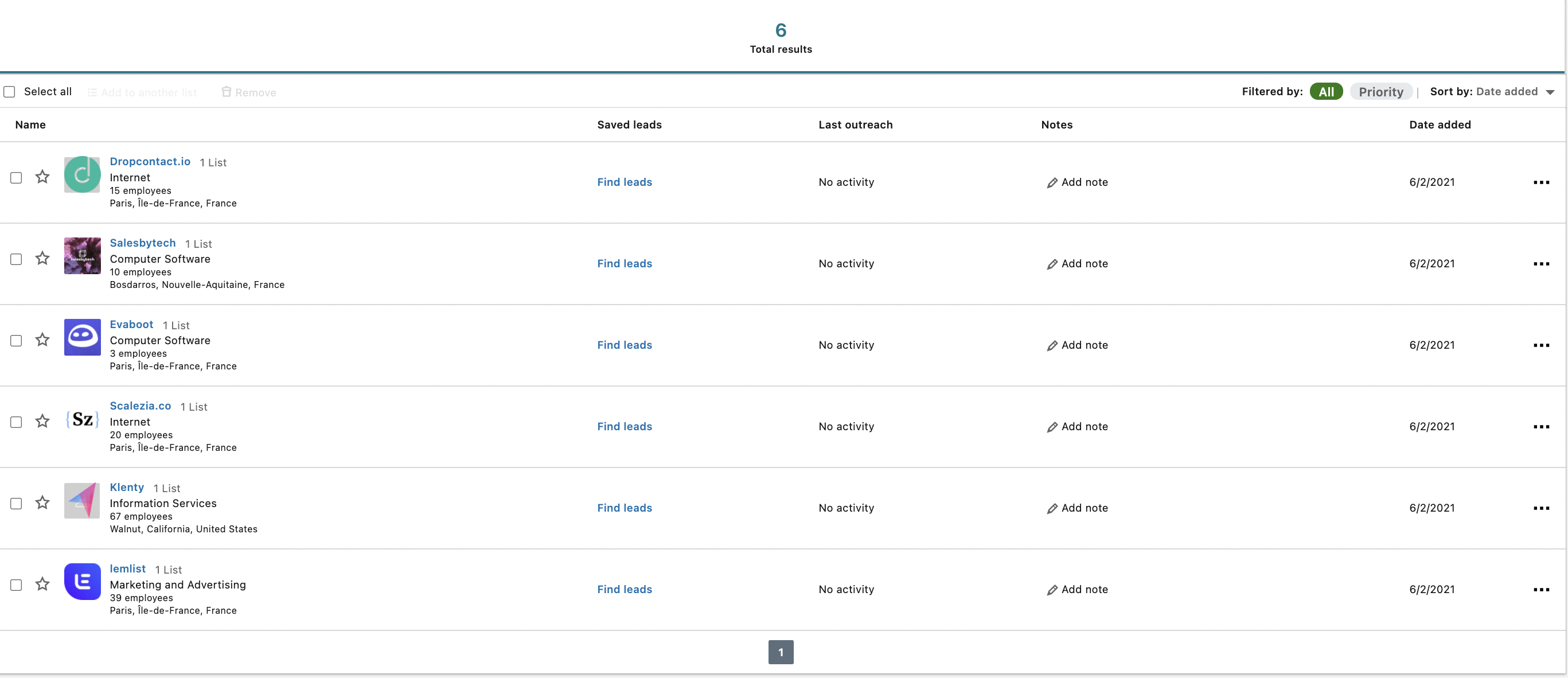The height and width of the screenshot is (678, 1568).
Task: Click the Remove button
Action: tap(248, 92)
